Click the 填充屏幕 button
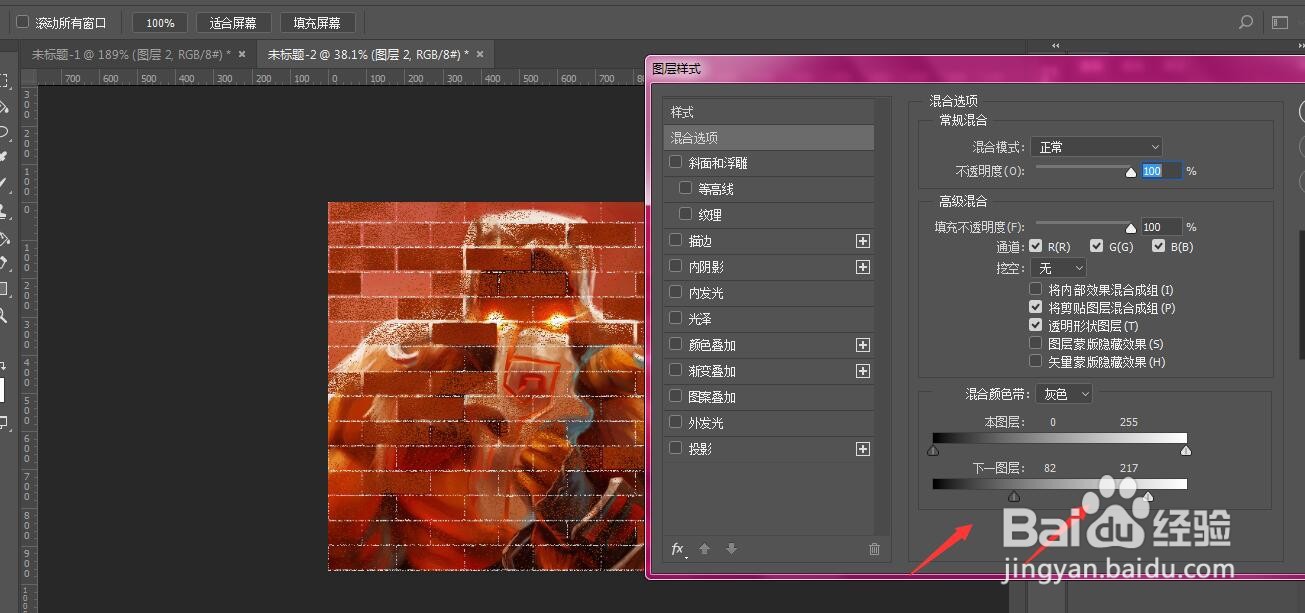This screenshot has width=1305, height=613. (x=317, y=22)
